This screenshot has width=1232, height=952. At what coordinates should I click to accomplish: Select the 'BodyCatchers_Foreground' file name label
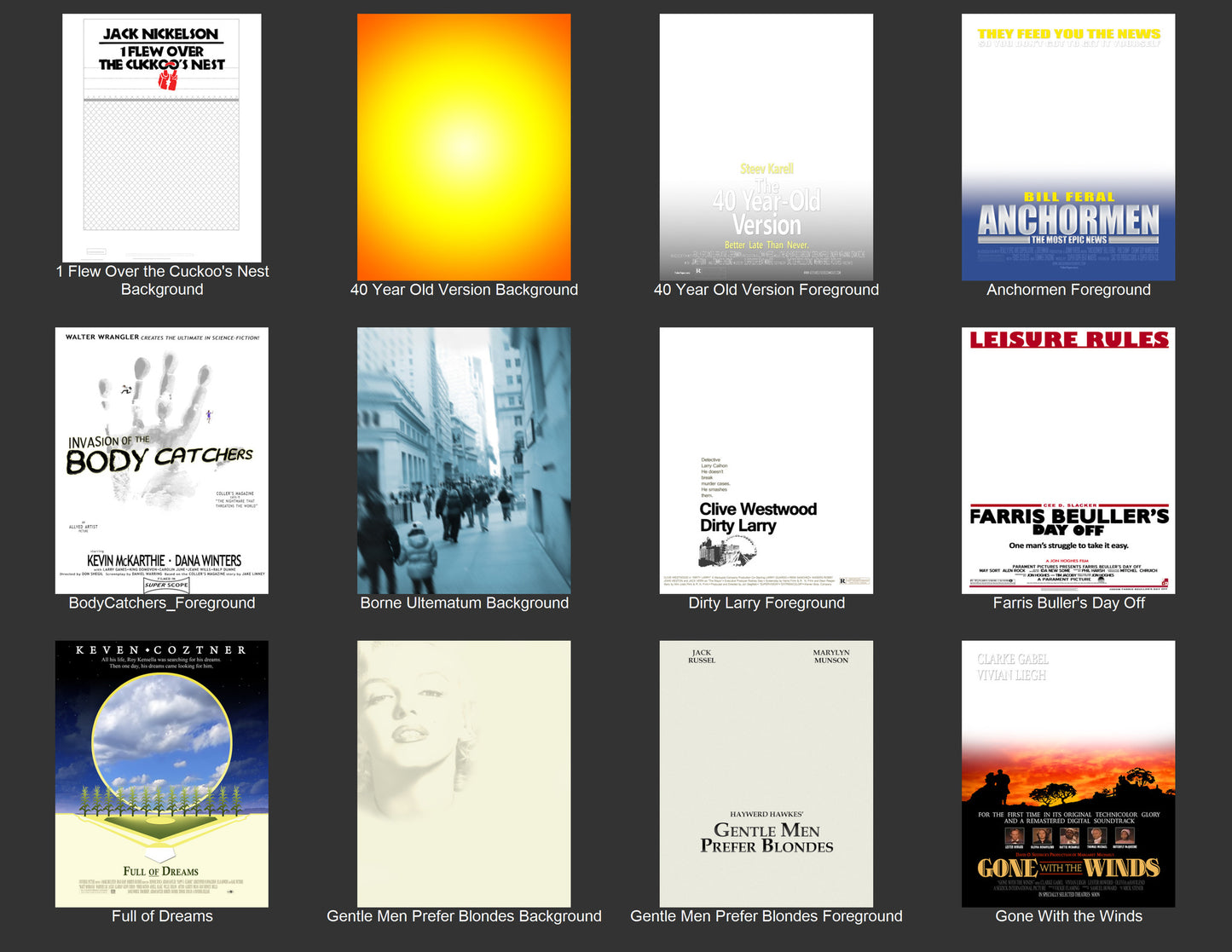161,603
